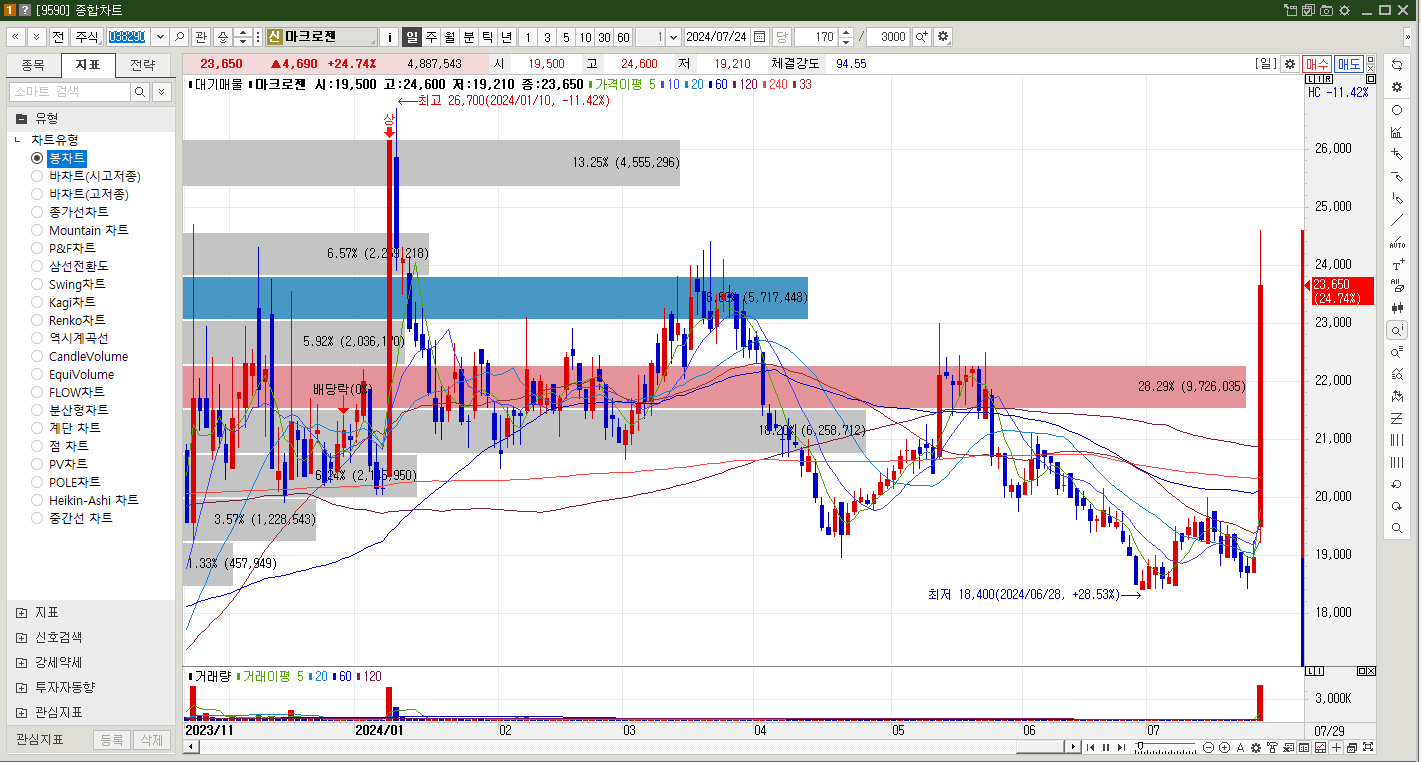Select the AUTO trendline tool
This screenshot has width=1421, height=762.
(1397, 242)
